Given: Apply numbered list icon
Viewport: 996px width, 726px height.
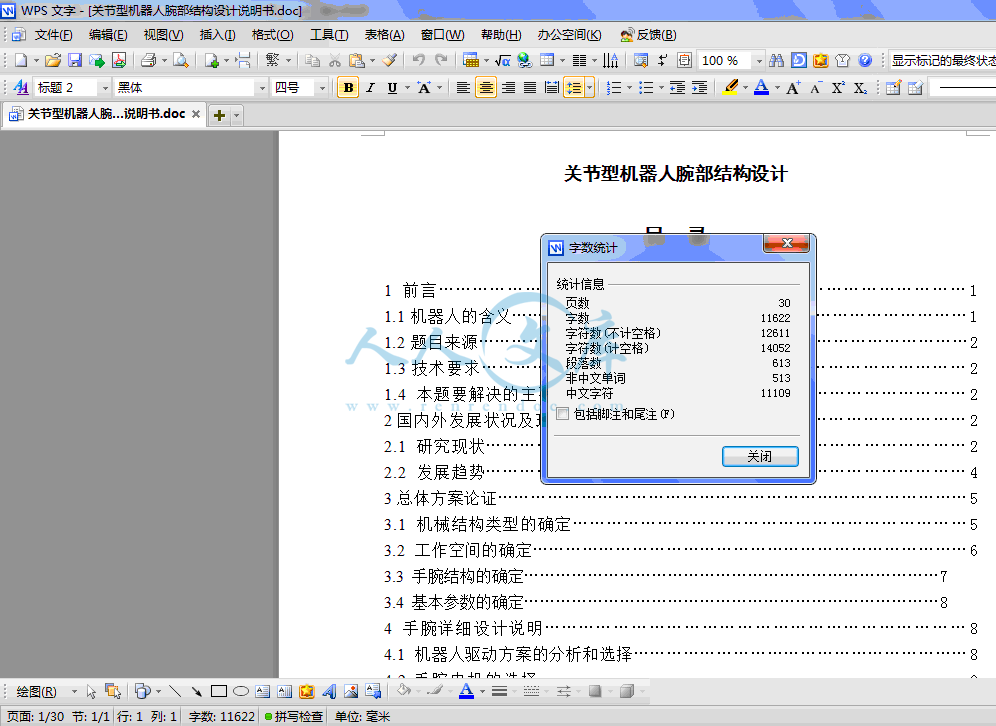Looking at the screenshot, I should pyautogui.click(x=614, y=88).
